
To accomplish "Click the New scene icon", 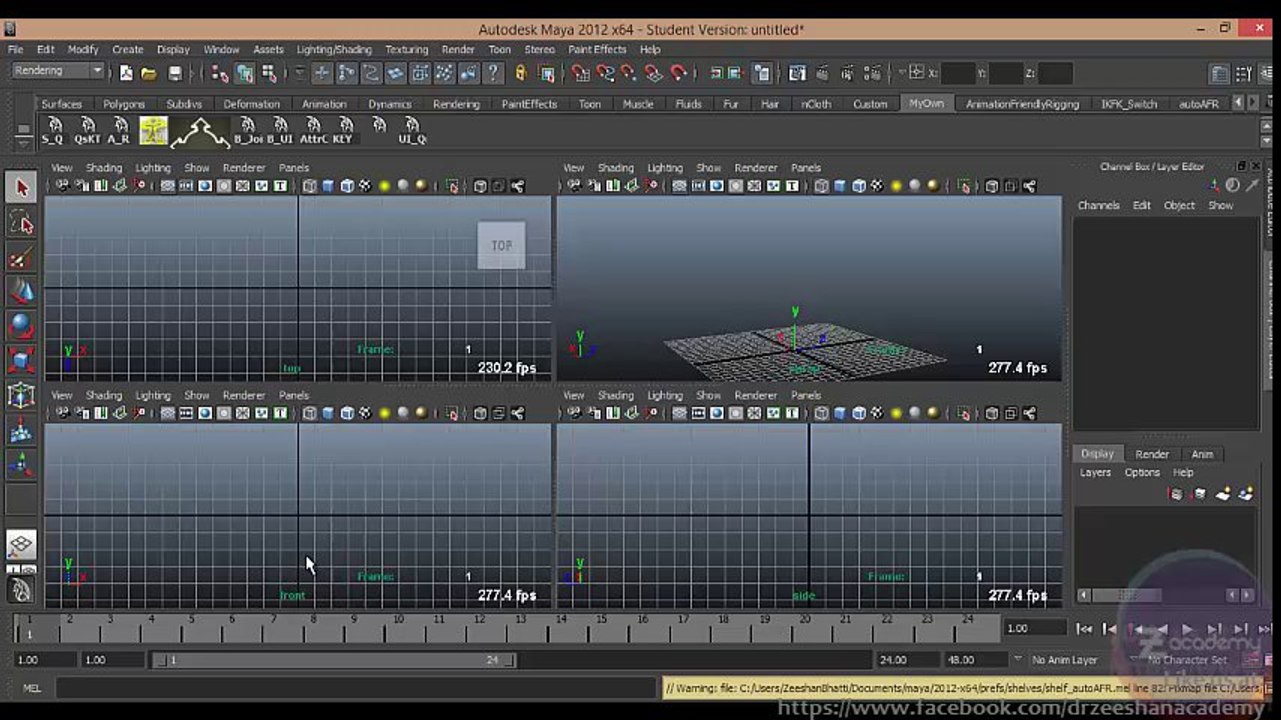I will click(126, 73).
